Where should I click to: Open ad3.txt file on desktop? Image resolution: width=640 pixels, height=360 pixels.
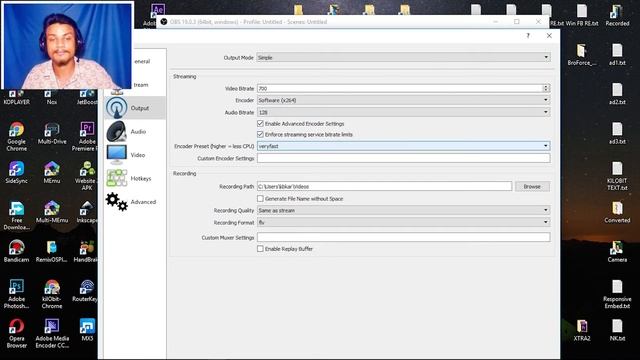point(617,133)
